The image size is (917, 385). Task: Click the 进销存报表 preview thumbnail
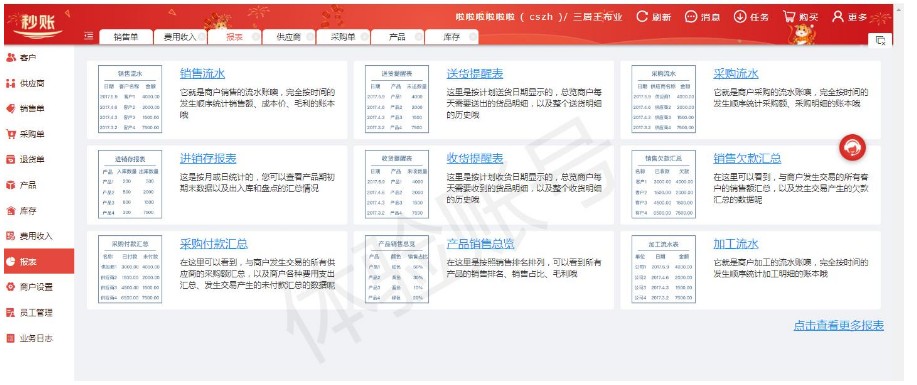point(130,184)
